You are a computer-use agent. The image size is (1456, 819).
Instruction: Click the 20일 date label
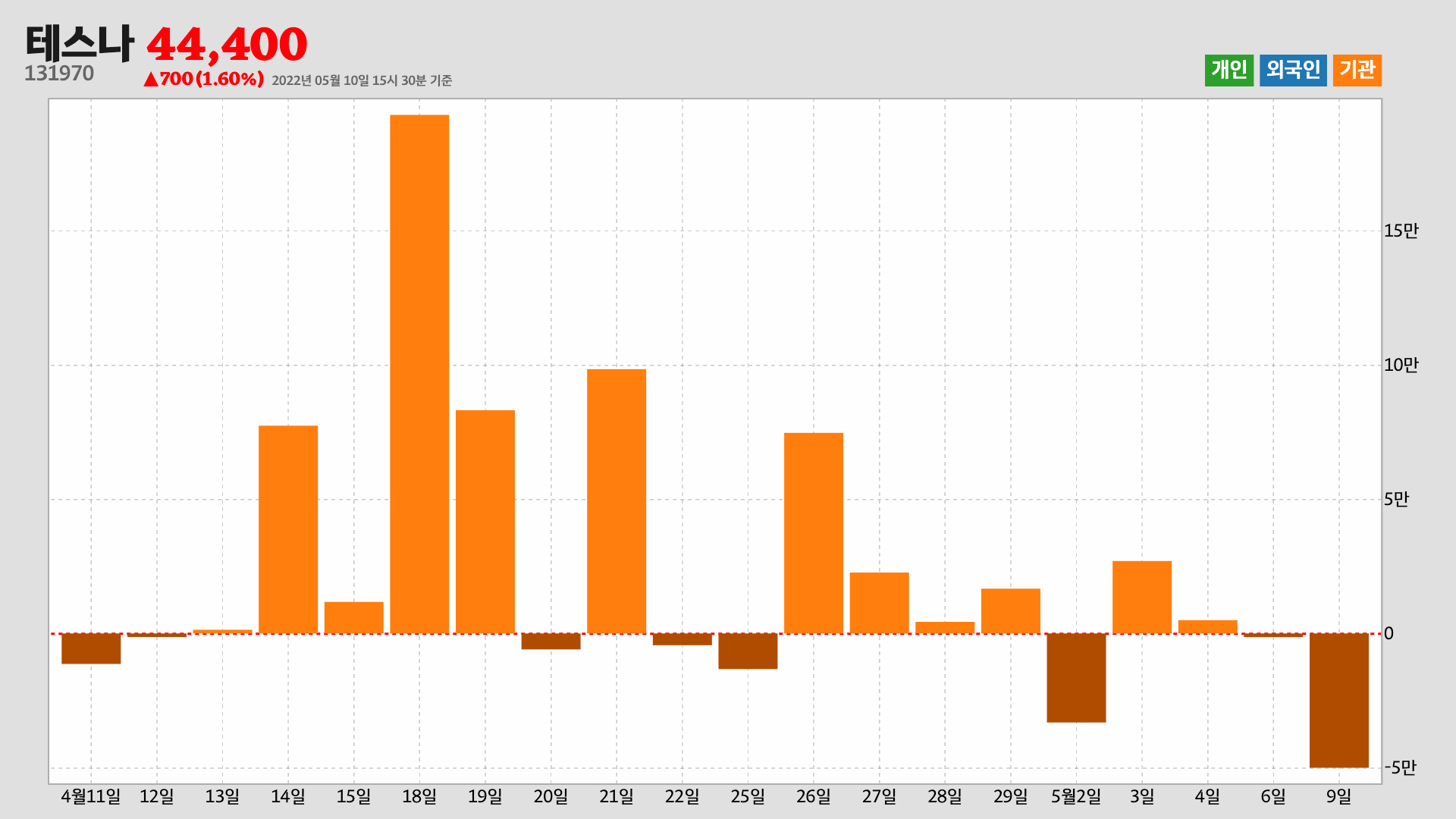pyautogui.click(x=551, y=796)
